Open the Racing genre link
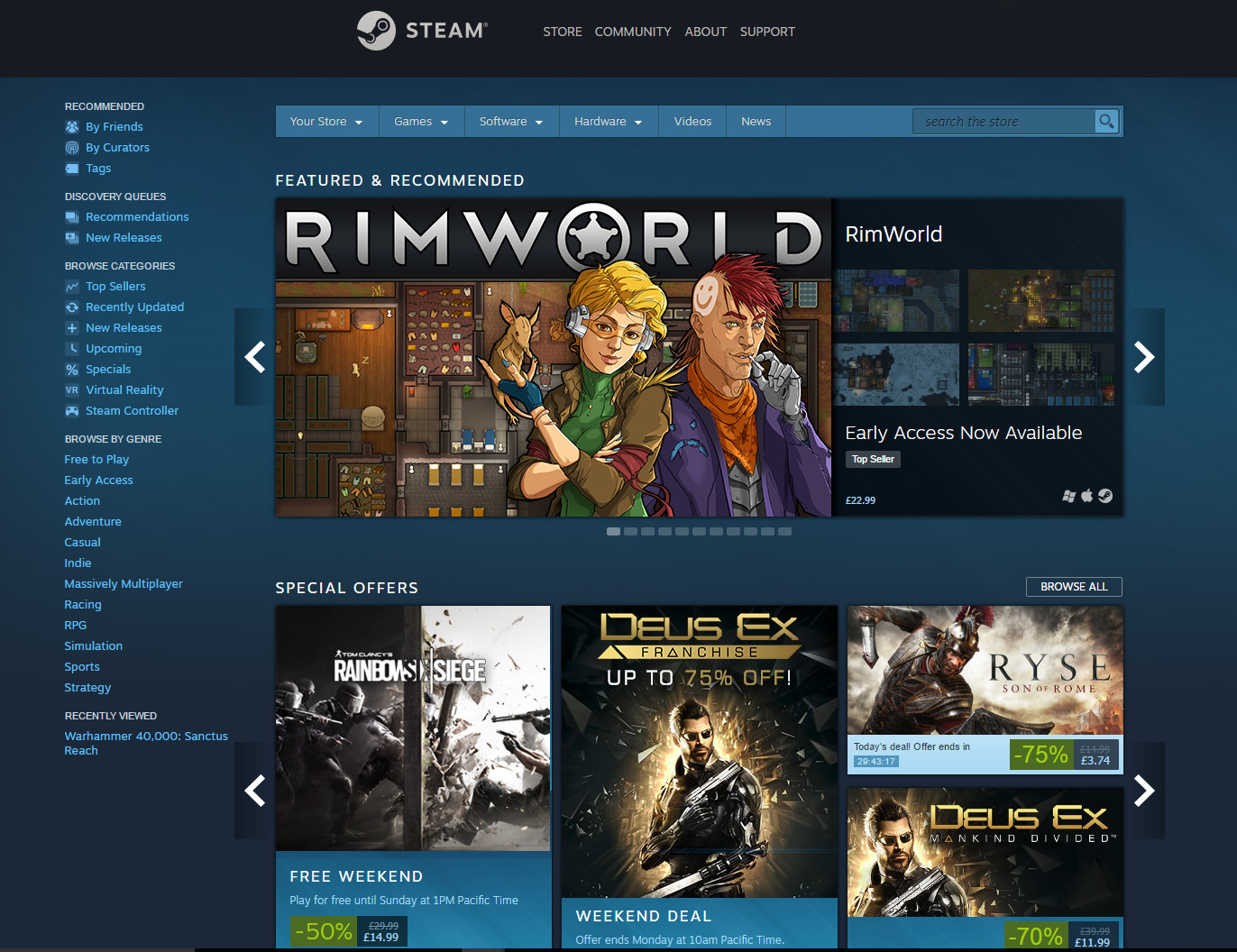 point(83,605)
